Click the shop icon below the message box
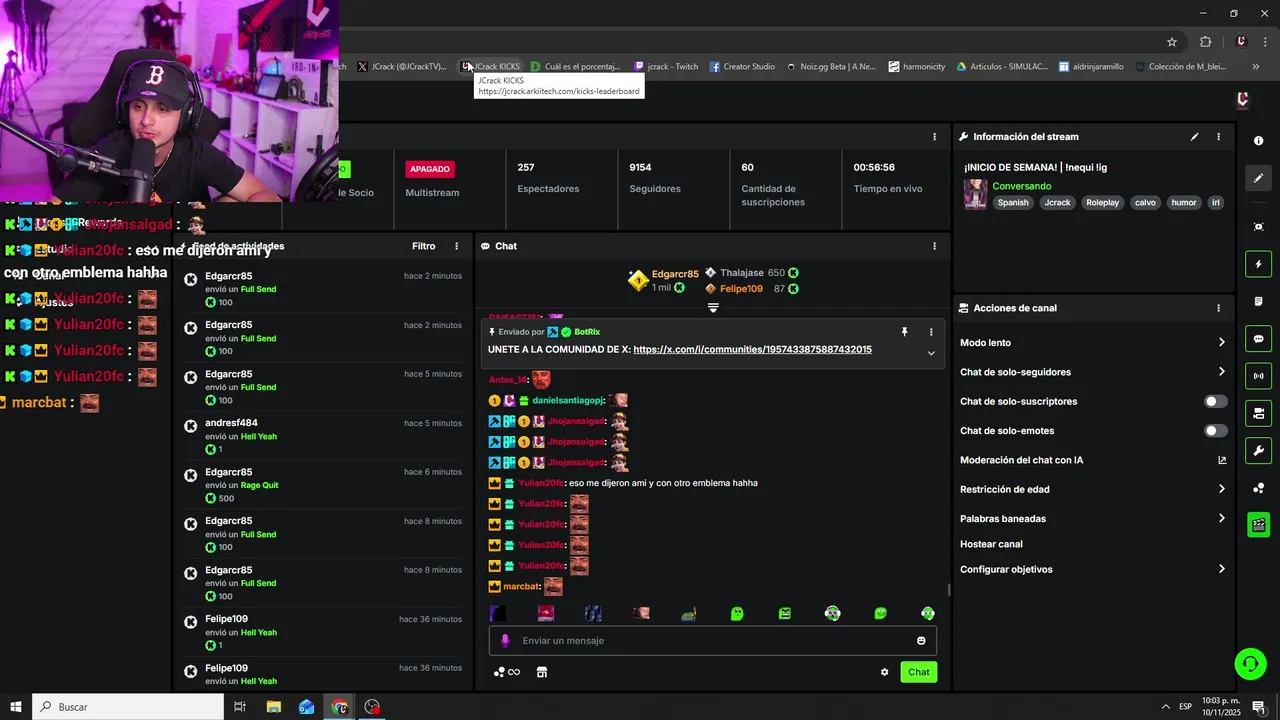 (542, 672)
